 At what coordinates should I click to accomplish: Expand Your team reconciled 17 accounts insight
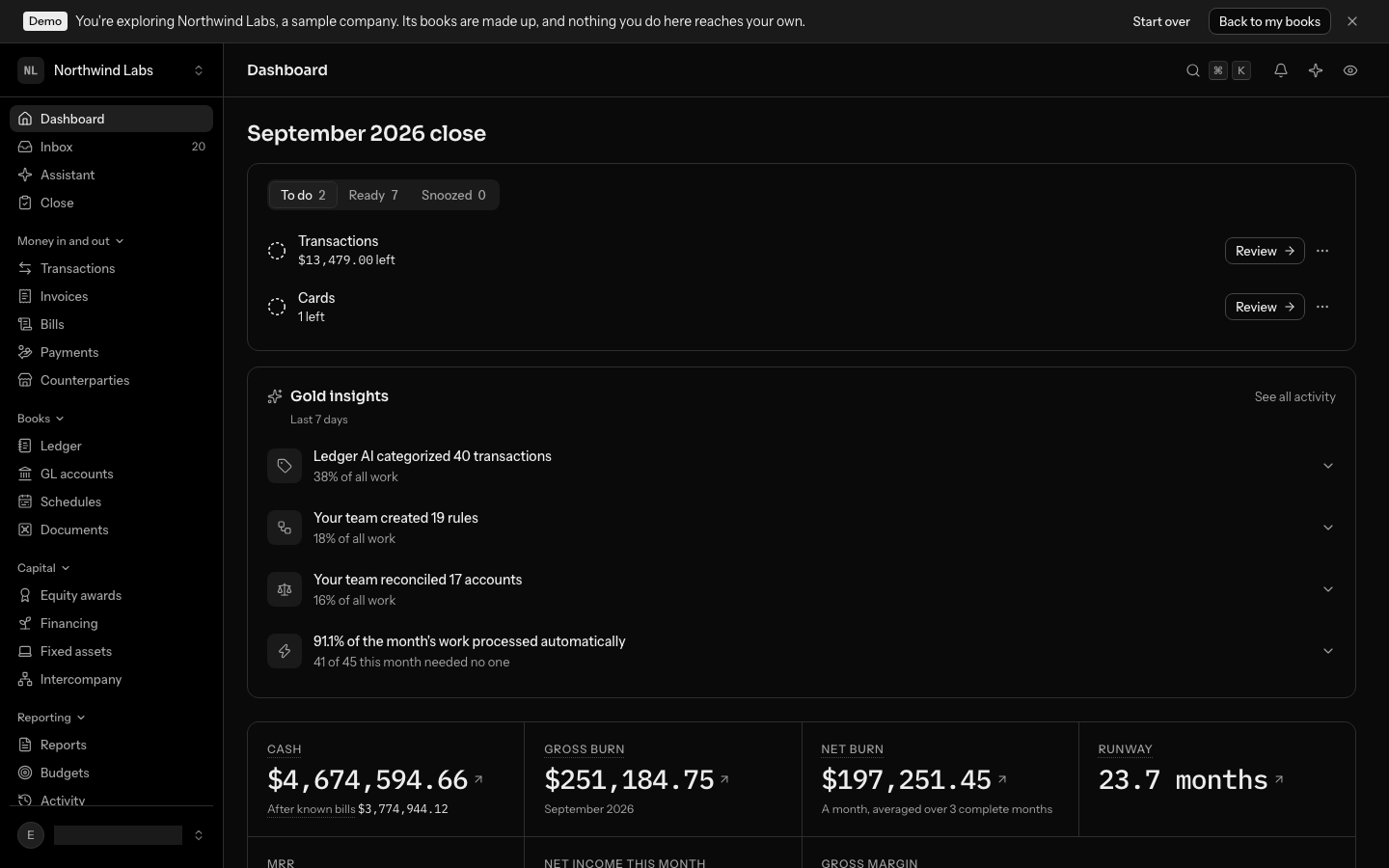click(x=802, y=589)
